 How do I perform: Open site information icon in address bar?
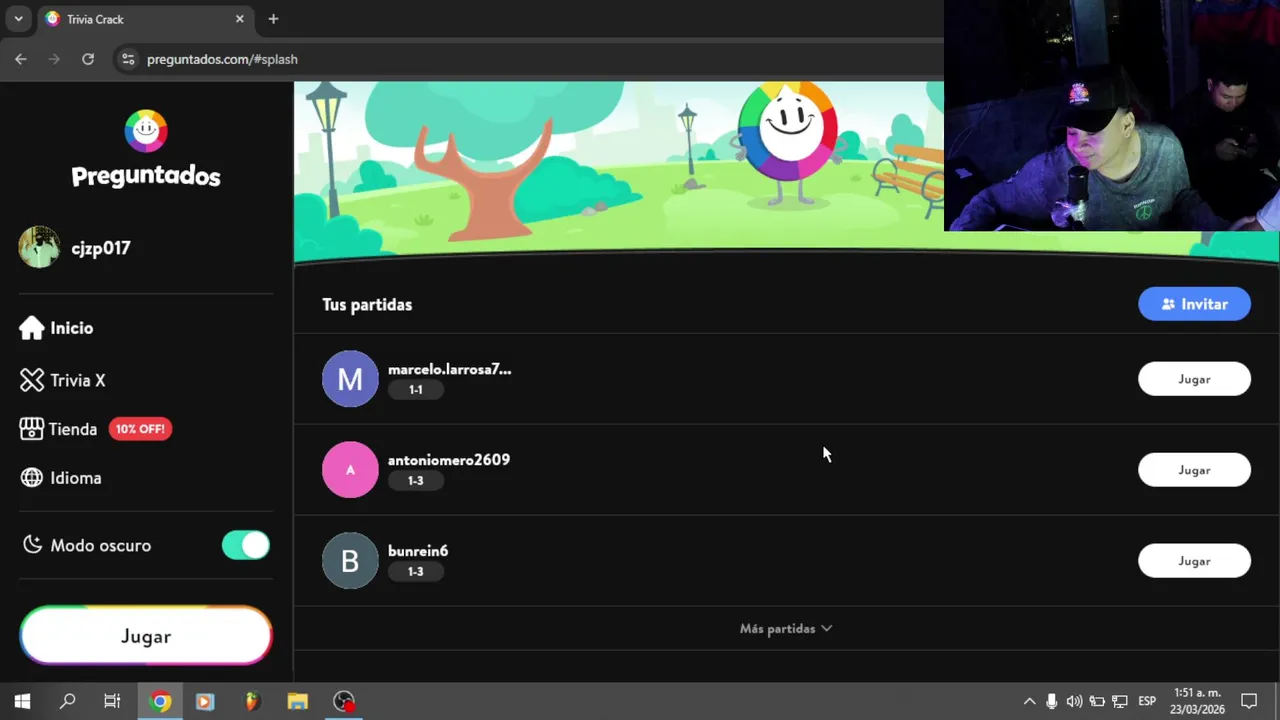pos(128,59)
